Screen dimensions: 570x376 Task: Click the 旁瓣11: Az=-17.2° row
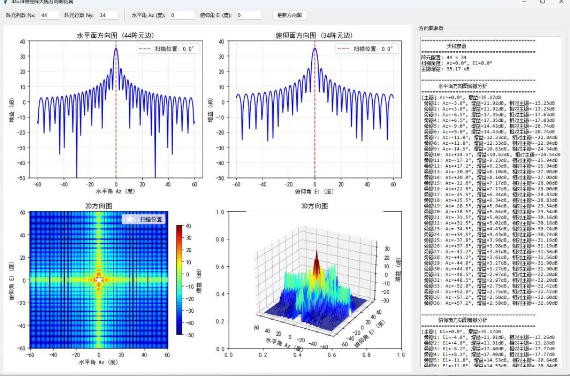[x=491, y=160]
